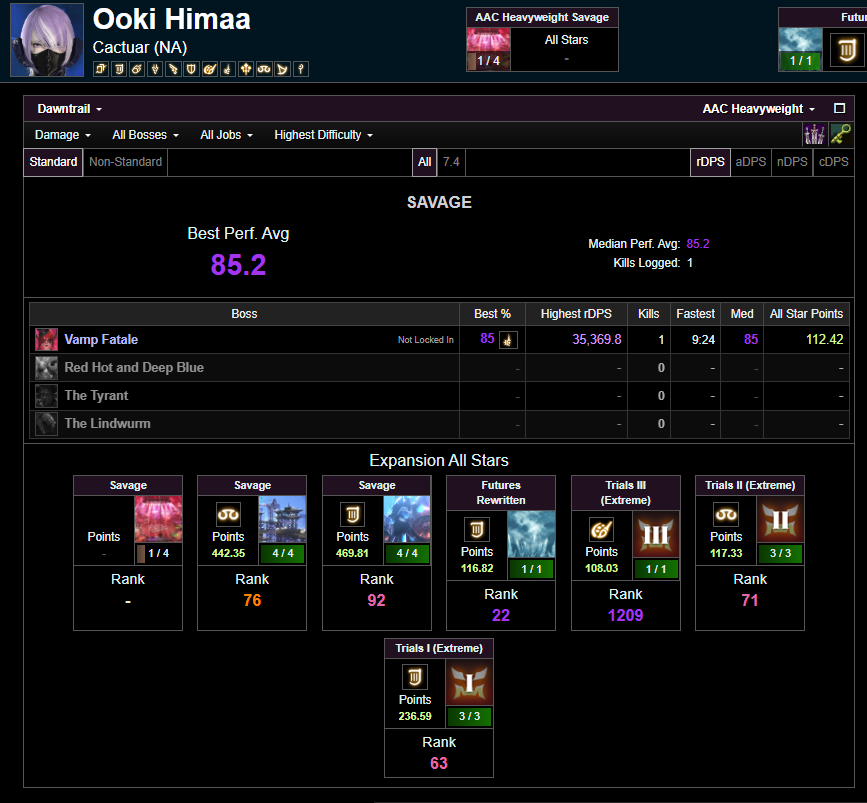Click The Tyrant boss portrait icon

pyautogui.click(x=46, y=396)
